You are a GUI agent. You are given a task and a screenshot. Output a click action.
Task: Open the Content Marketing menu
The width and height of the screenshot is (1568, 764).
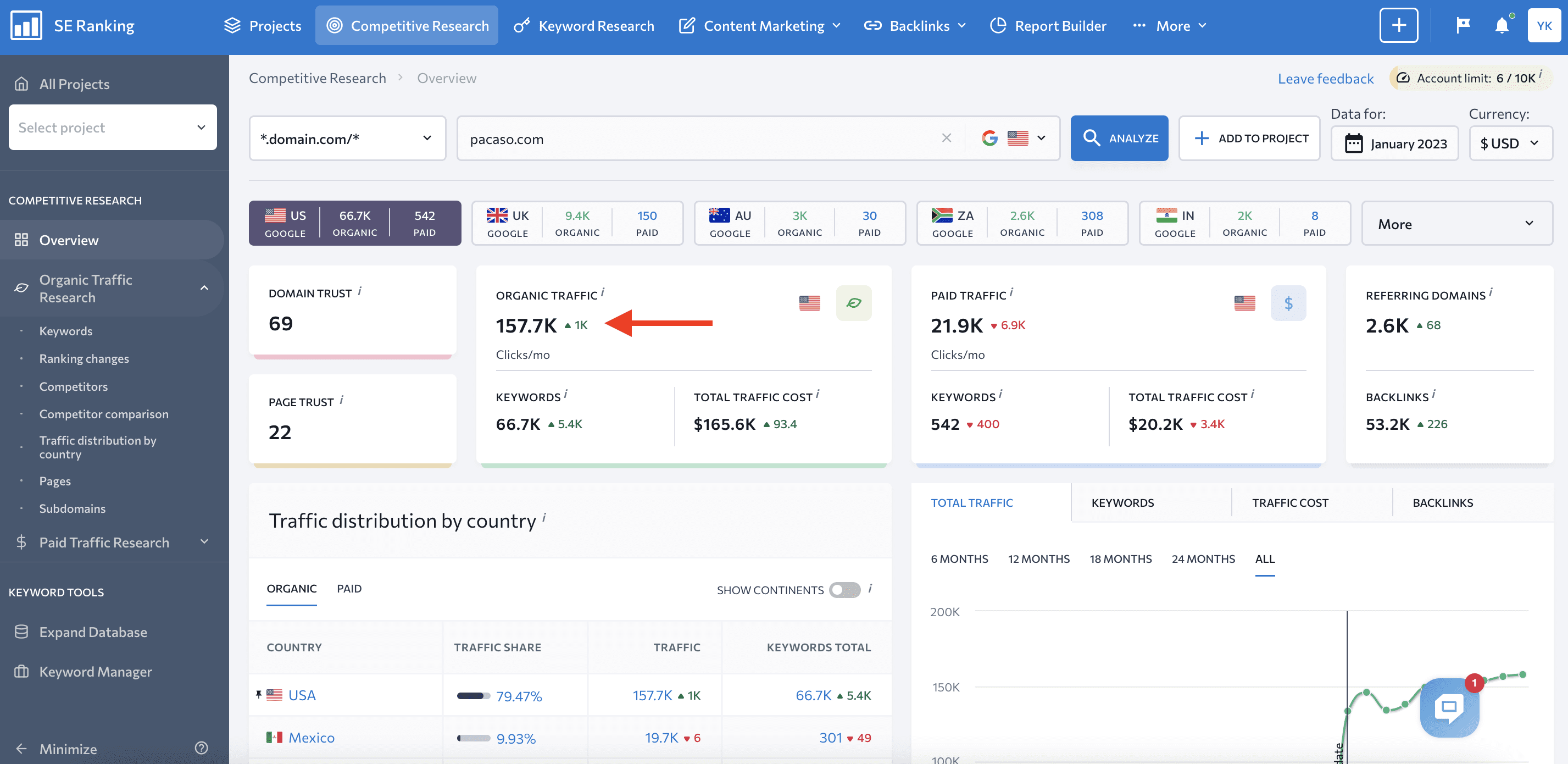(760, 26)
